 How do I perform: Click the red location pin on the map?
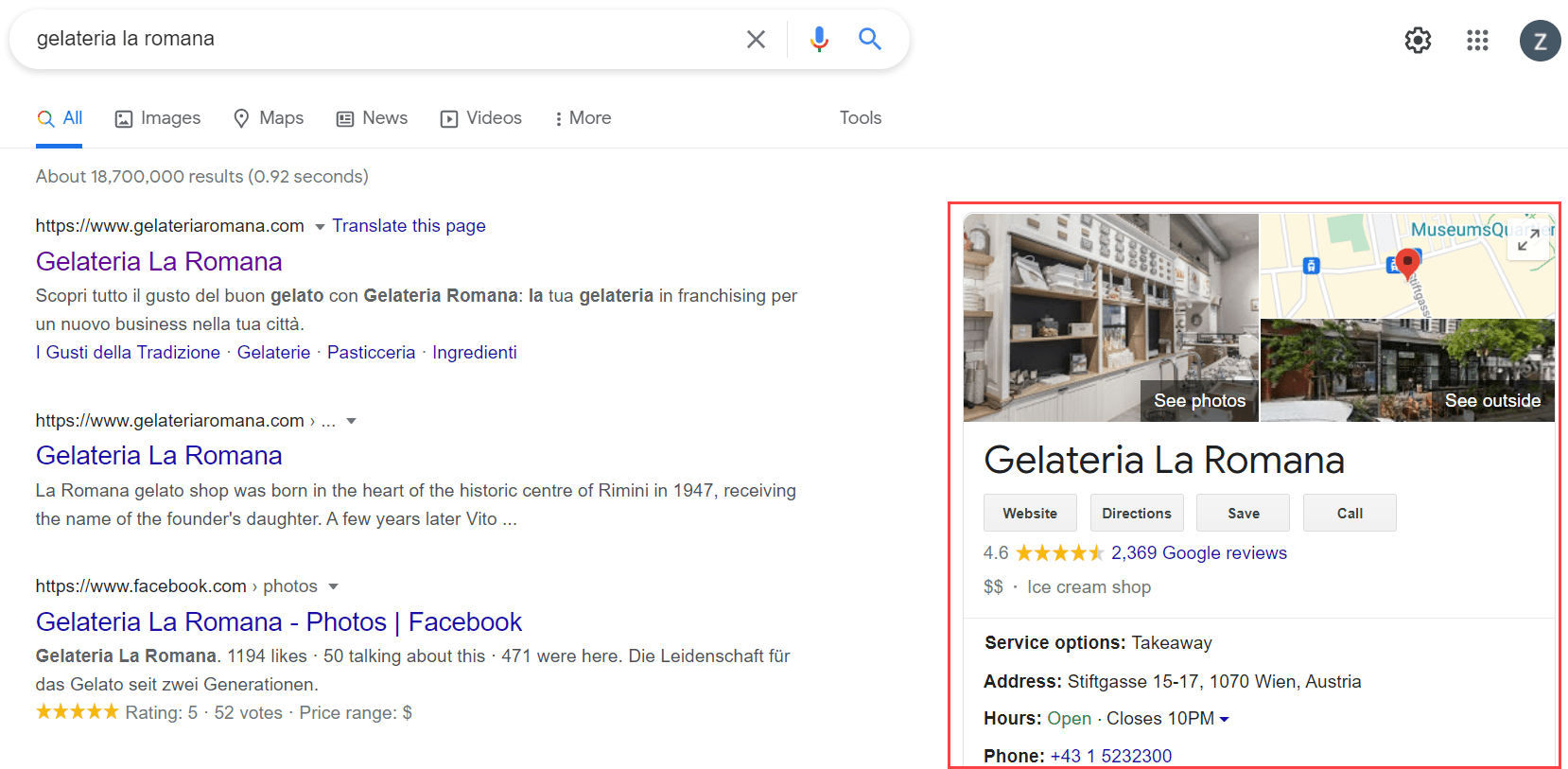coord(1407,266)
